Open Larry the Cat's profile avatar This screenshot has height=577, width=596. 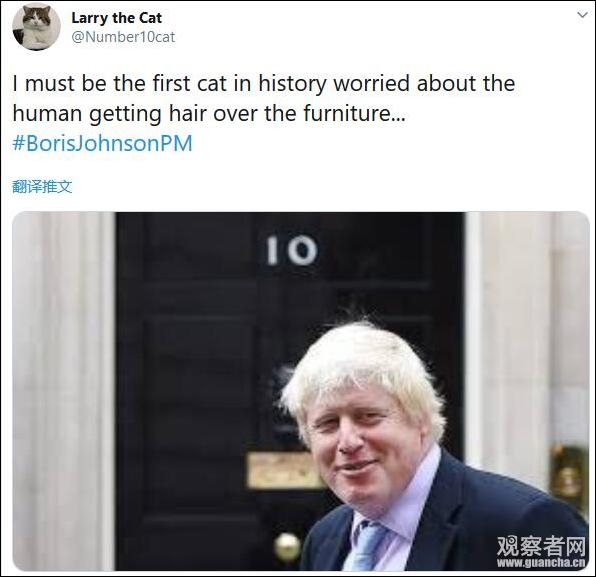click(x=36, y=27)
